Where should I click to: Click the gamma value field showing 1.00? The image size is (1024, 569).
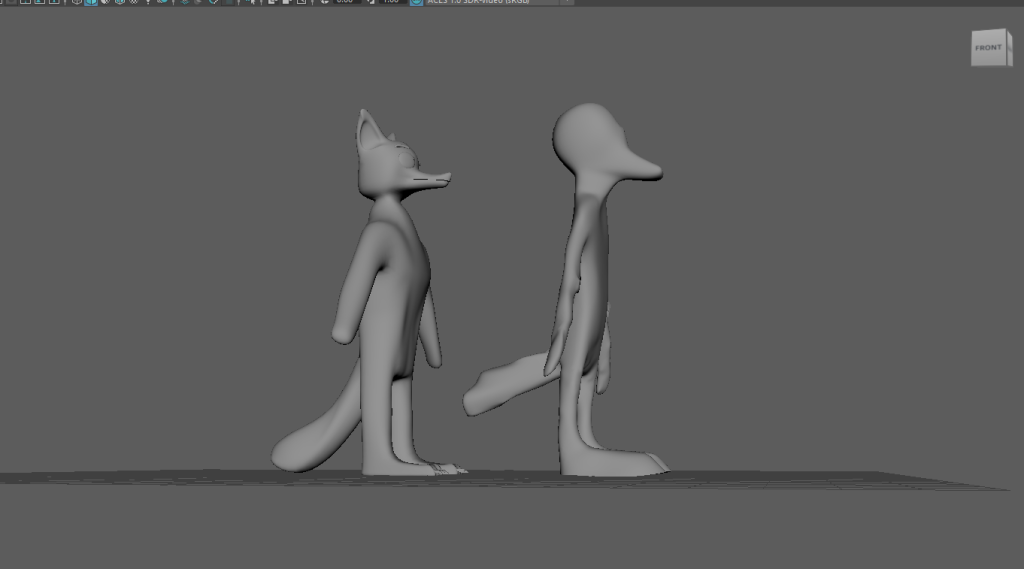391,2
